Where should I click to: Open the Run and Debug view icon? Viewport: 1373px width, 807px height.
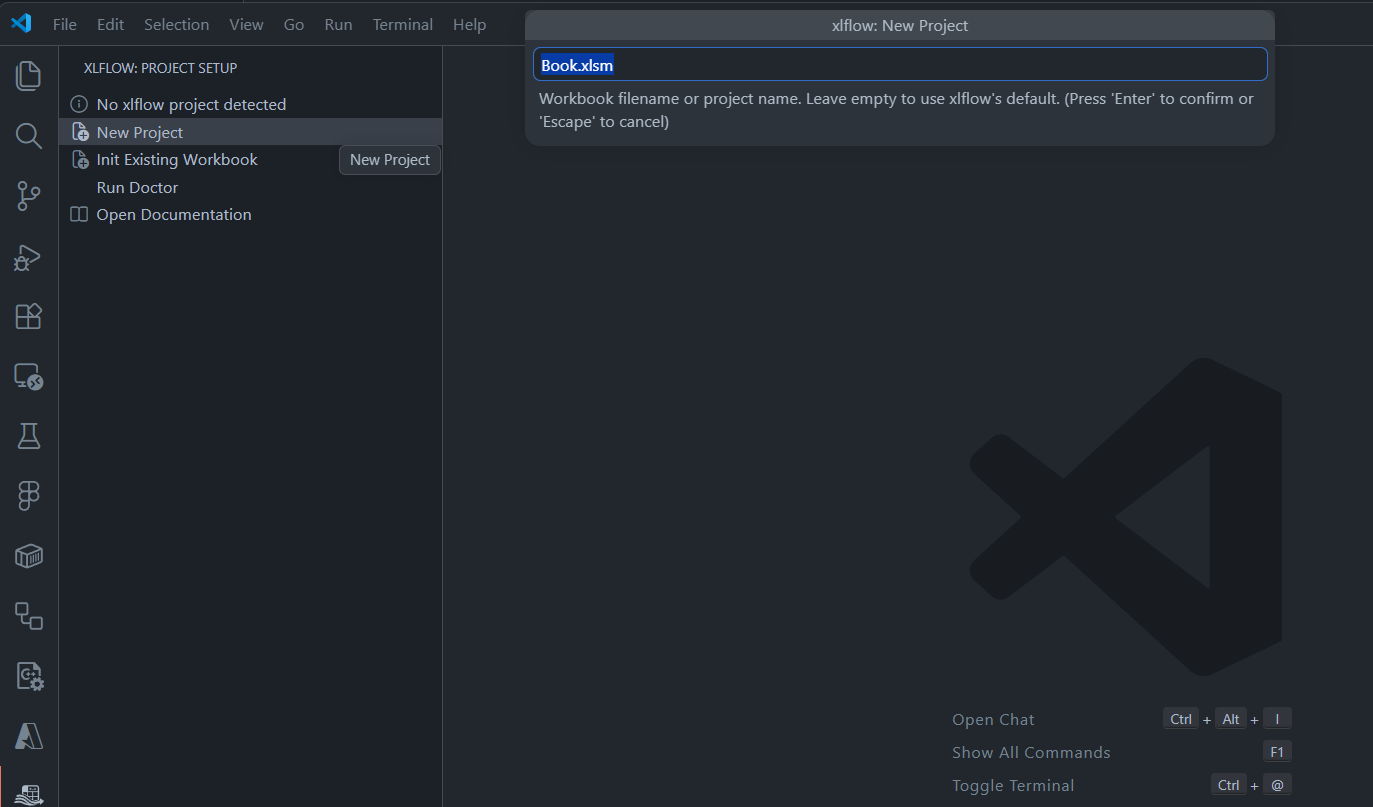pos(29,257)
